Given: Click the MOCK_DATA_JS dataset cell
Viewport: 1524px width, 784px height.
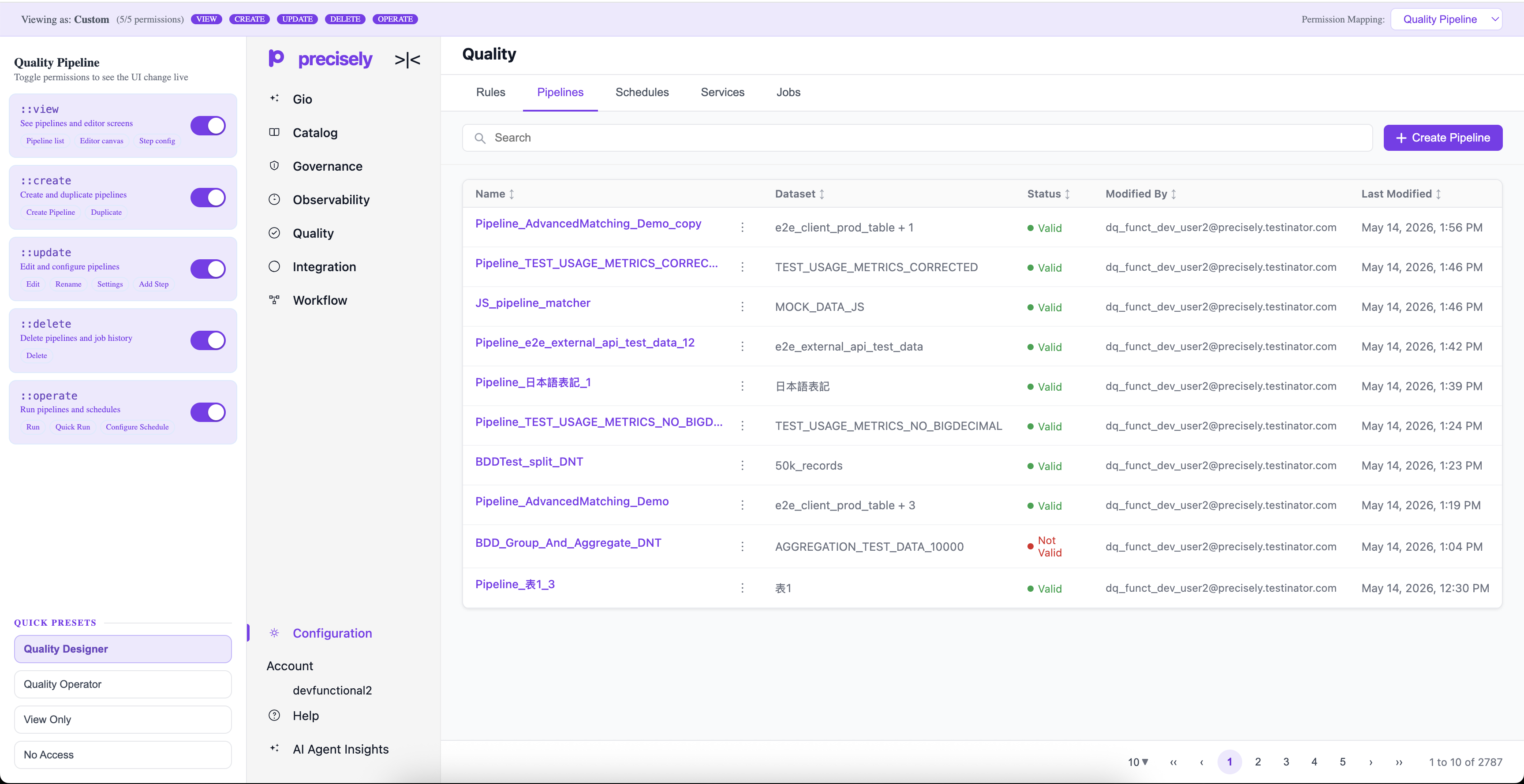Looking at the screenshot, I should coord(819,307).
